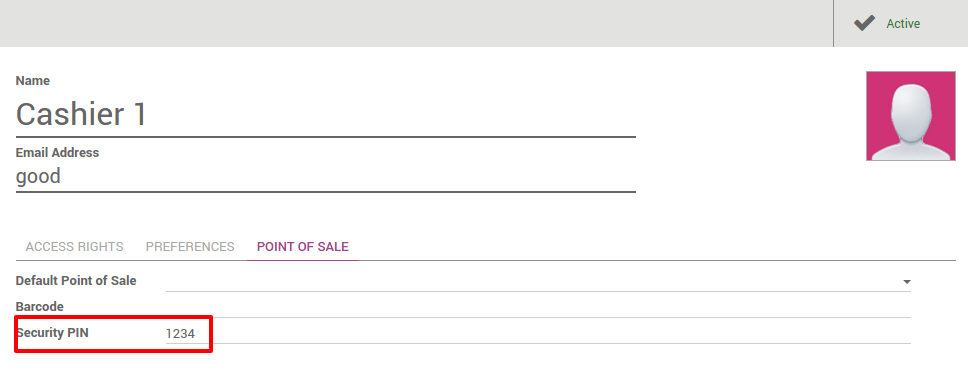
Task: Click the Active checkmark icon
Action: coord(864,23)
